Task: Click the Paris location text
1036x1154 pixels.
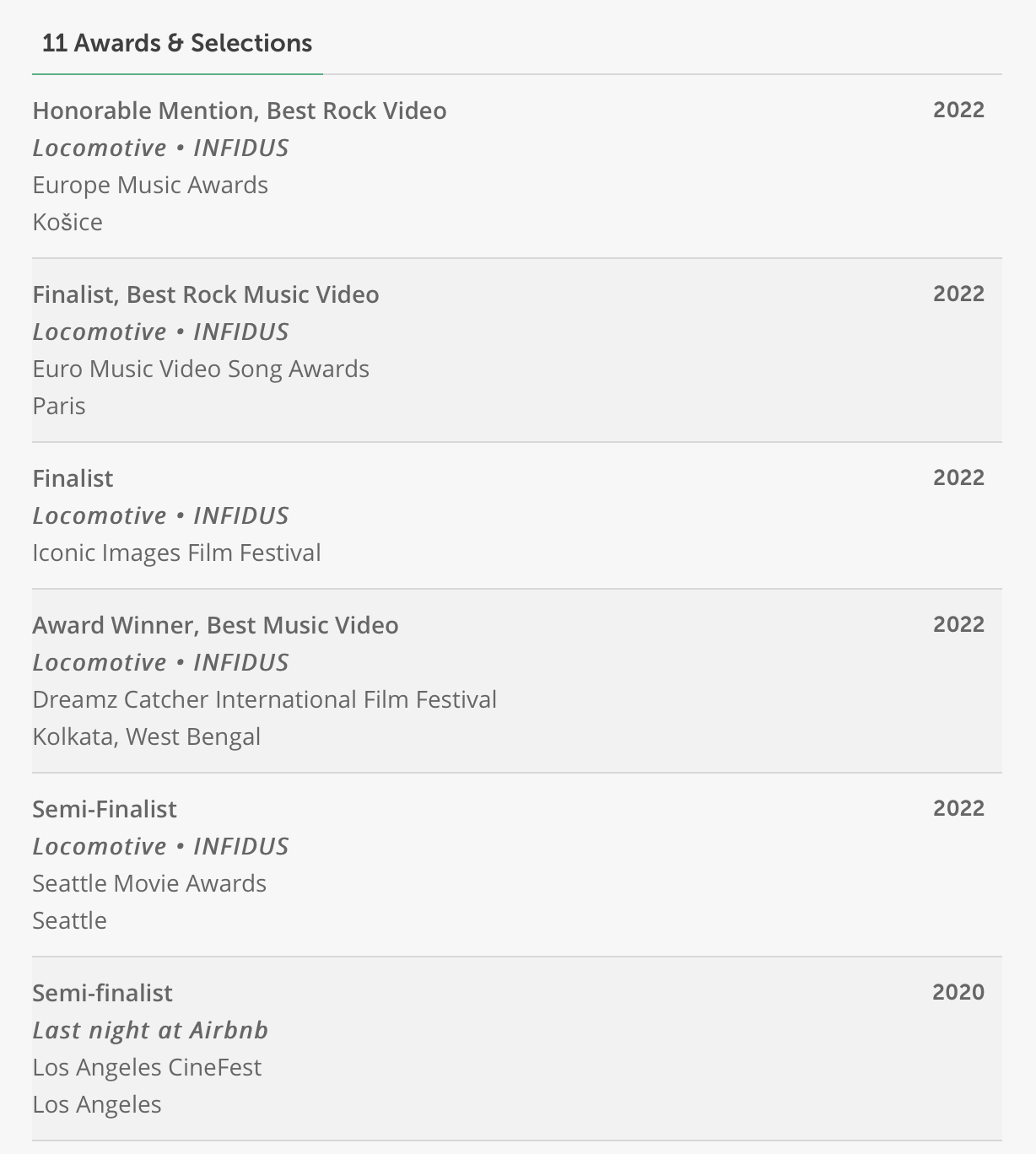Action: 59,406
